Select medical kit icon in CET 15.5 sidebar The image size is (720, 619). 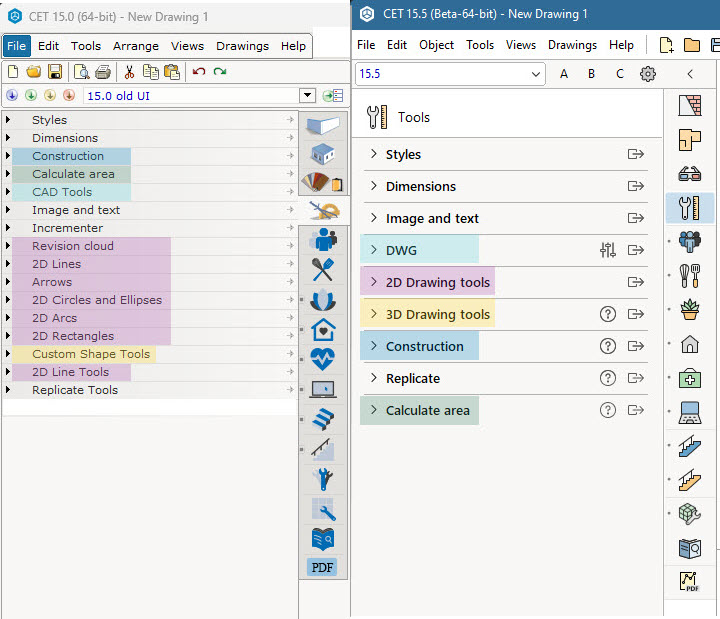(x=690, y=378)
